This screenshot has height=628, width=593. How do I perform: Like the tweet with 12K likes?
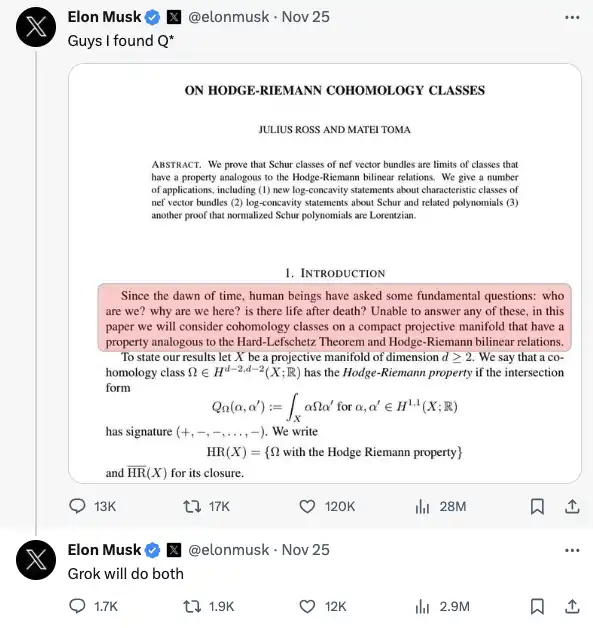click(307, 607)
